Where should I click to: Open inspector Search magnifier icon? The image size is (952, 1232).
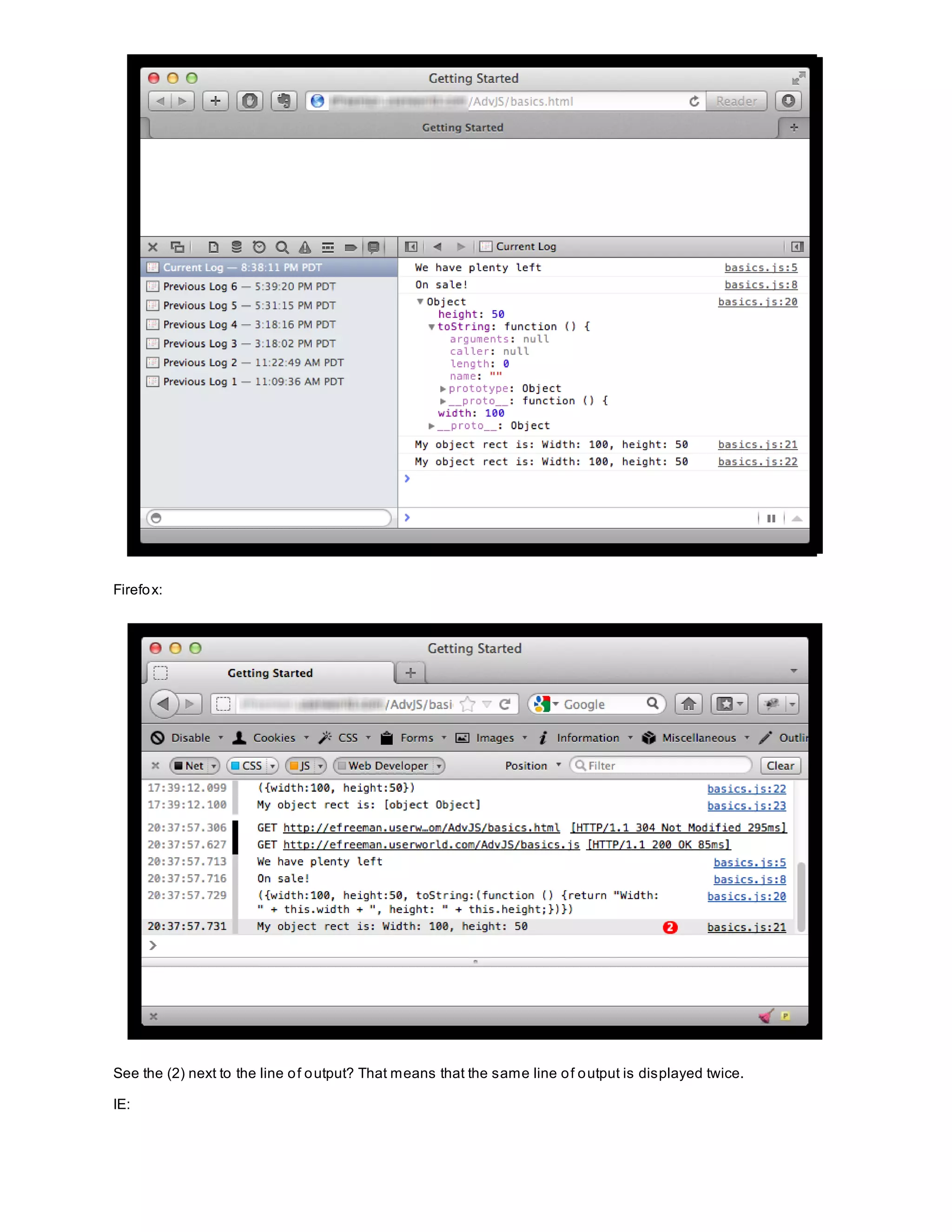click(x=282, y=247)
